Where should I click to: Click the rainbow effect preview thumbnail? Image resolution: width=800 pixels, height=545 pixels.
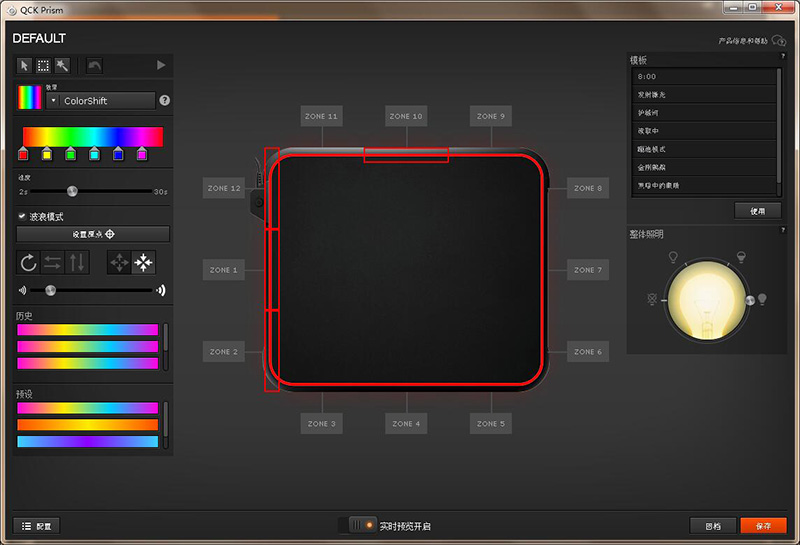[30, 97]
